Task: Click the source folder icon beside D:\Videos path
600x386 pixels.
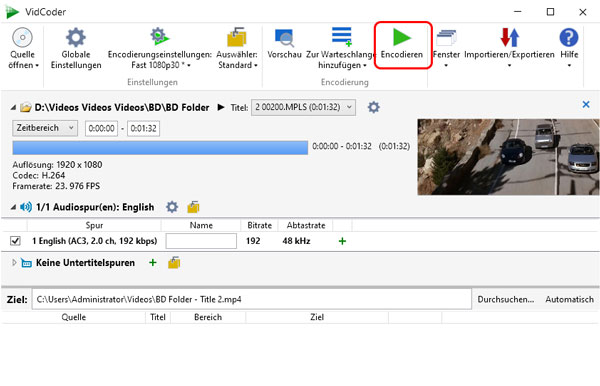Action: click(26, 107)
